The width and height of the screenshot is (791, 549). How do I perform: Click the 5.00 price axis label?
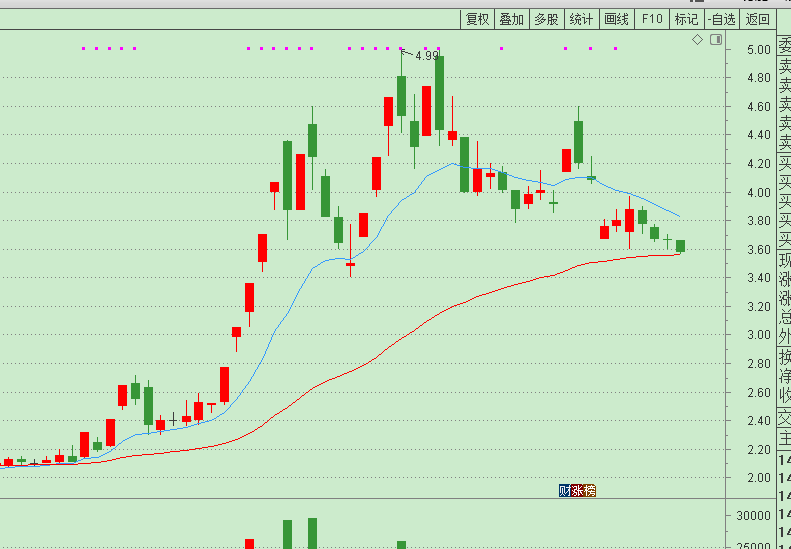coord(759,49)
